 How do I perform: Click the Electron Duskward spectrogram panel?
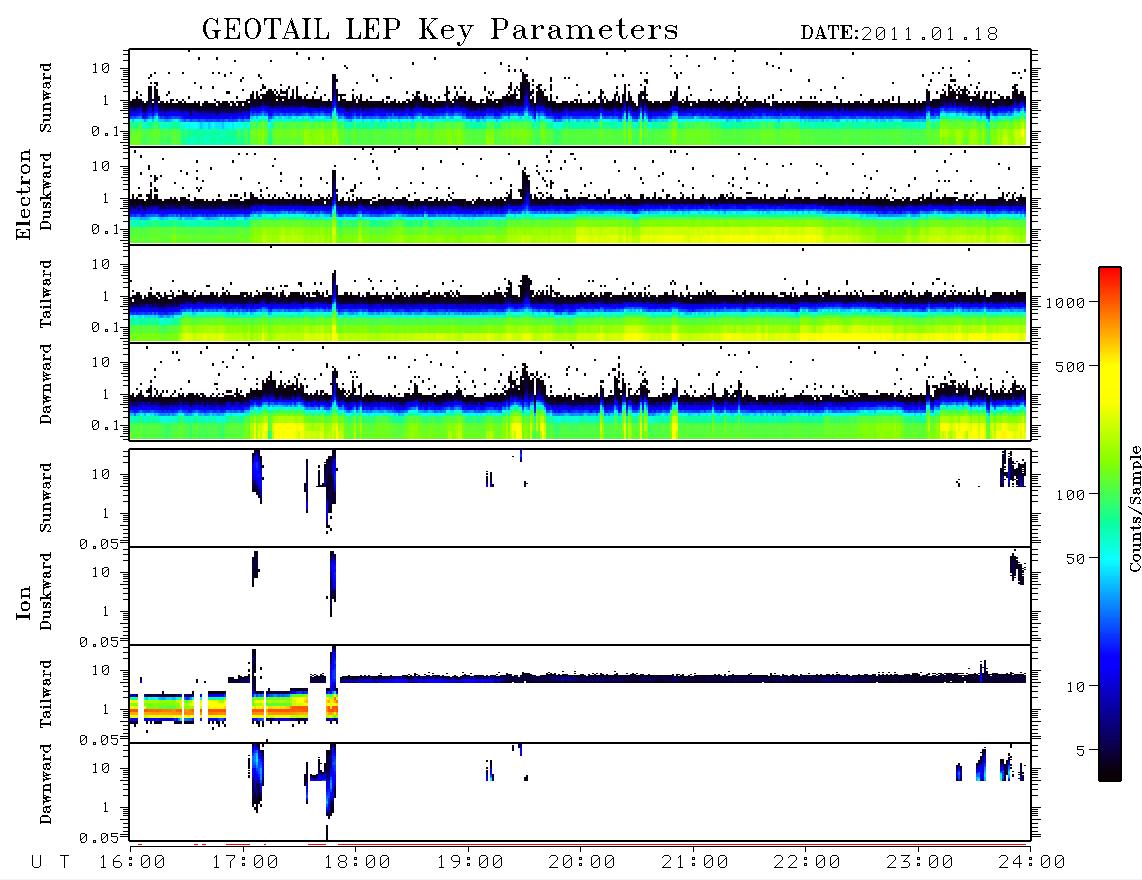580,195
